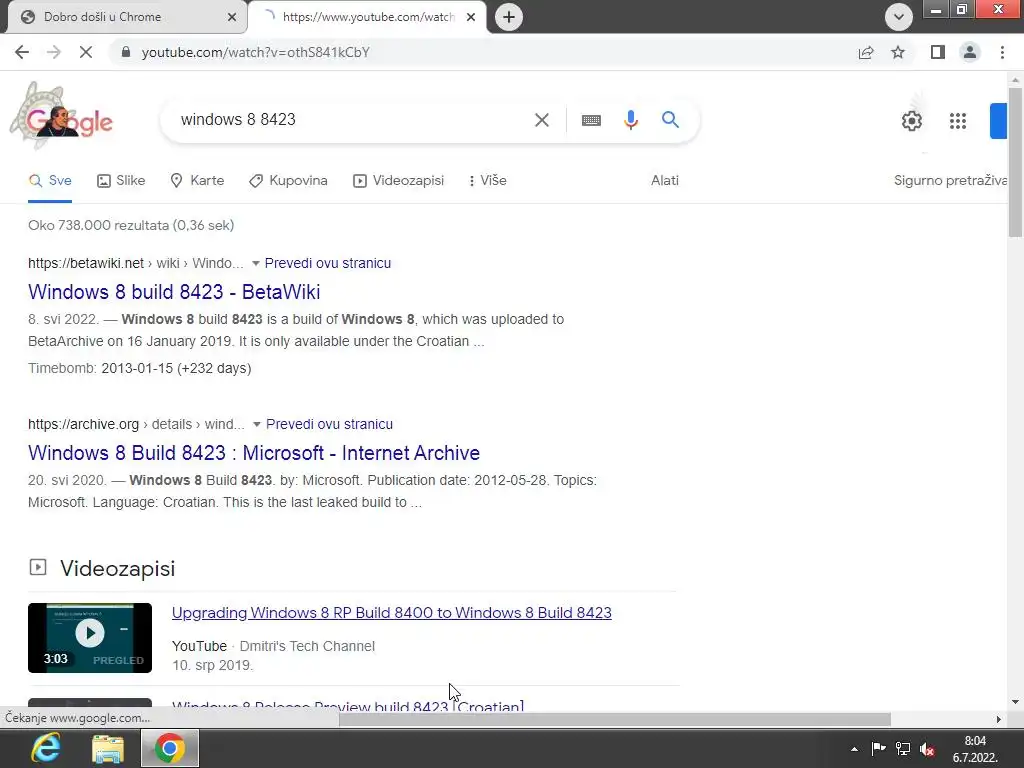Click the horizontal scrollbar thumb

pos(615,719)
